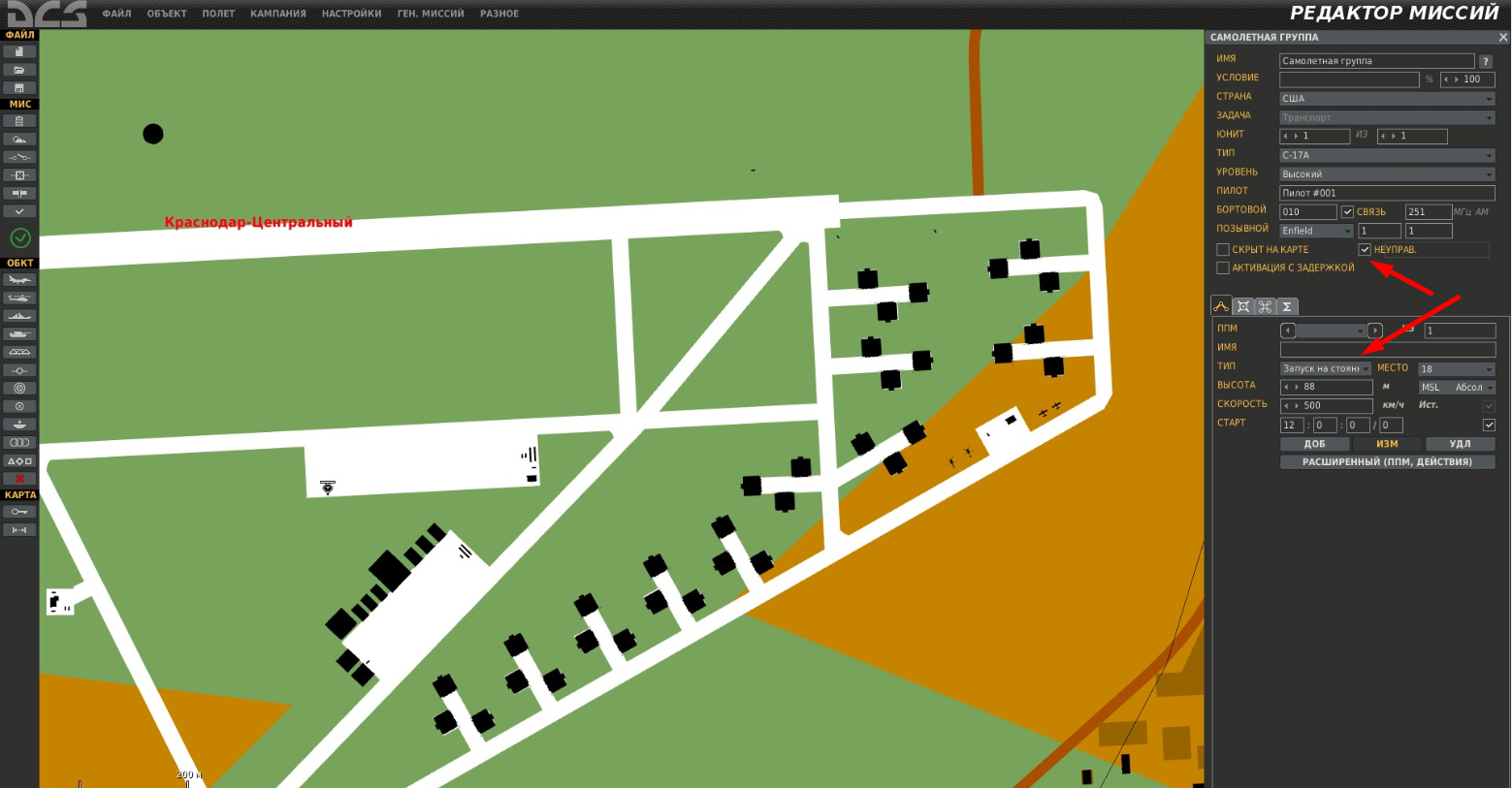
Task: Select the concentric circles zone tool
Action: 19,388
